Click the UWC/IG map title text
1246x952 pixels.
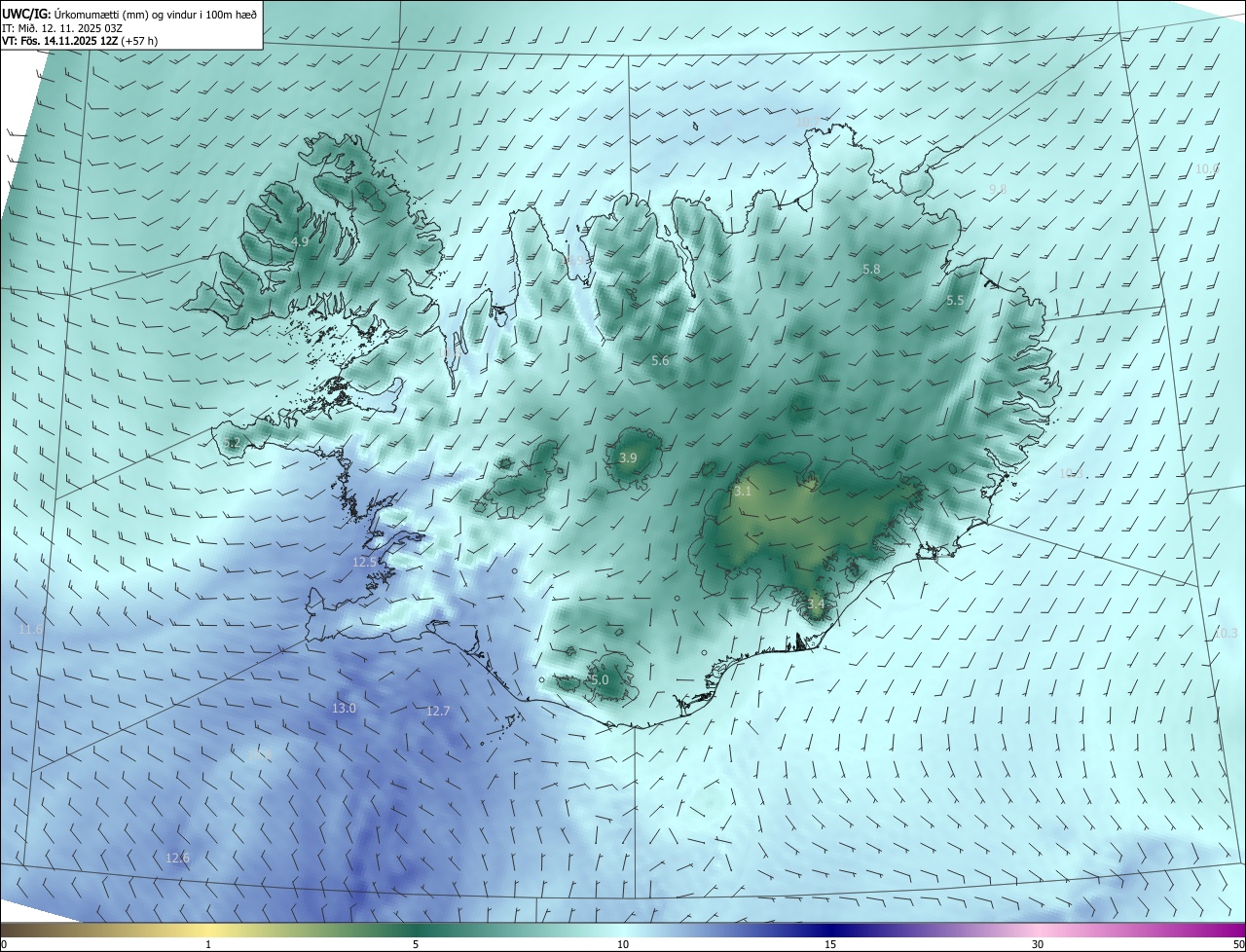[129, 14]
